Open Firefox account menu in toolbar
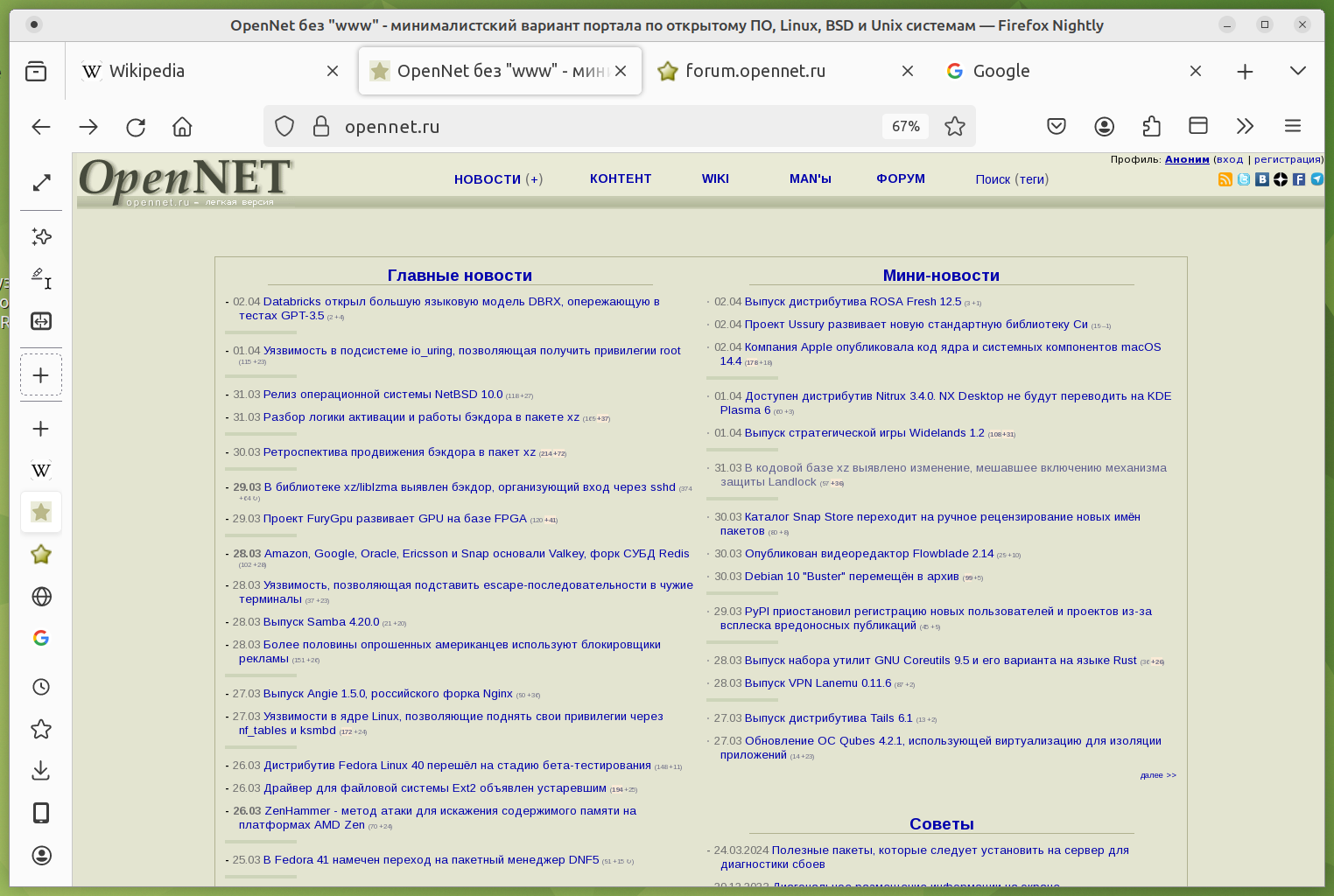This screenshot has width=1334, height=896. pos(1105,127)
